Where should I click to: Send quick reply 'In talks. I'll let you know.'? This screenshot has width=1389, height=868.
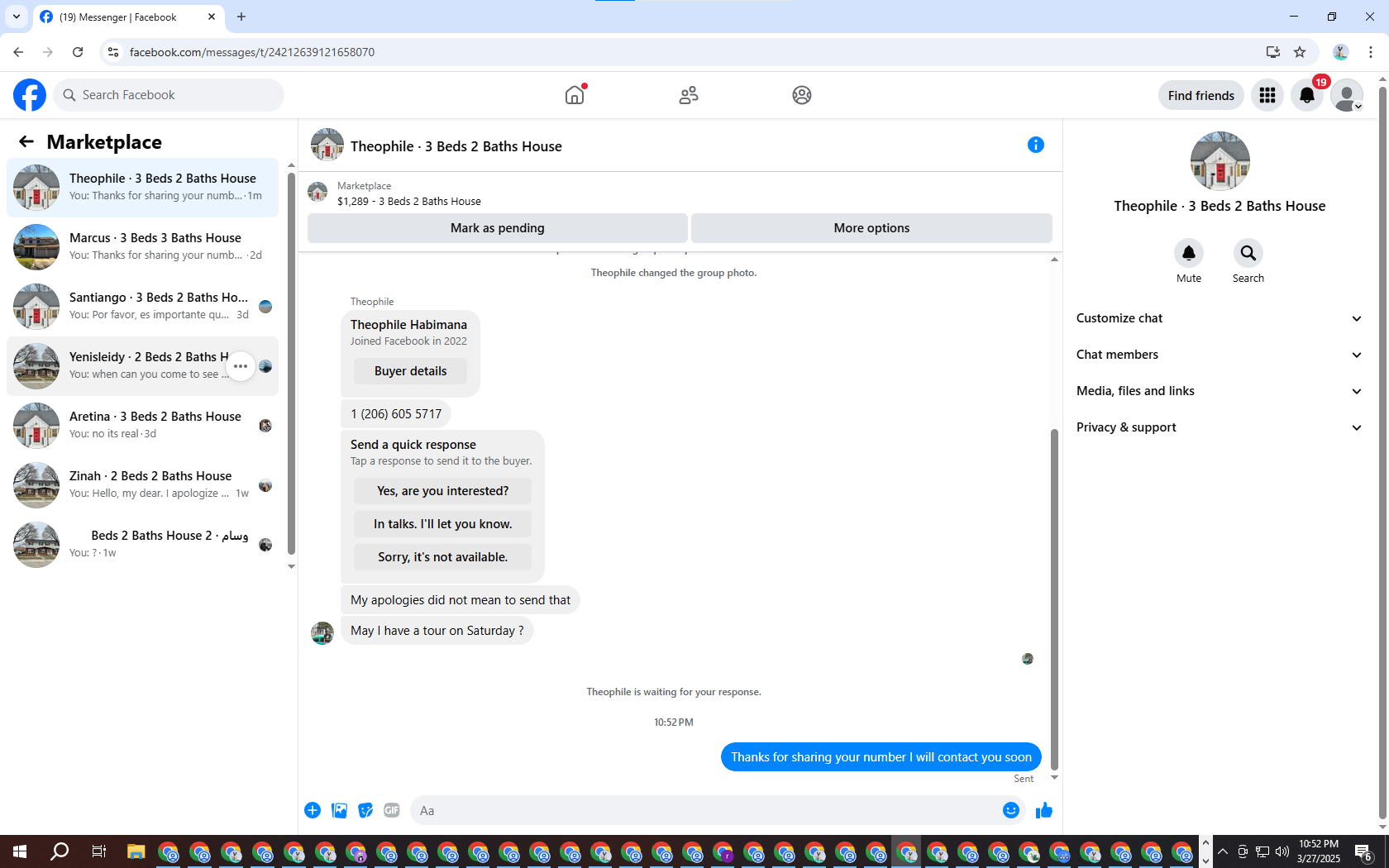(x=443, y=524)
